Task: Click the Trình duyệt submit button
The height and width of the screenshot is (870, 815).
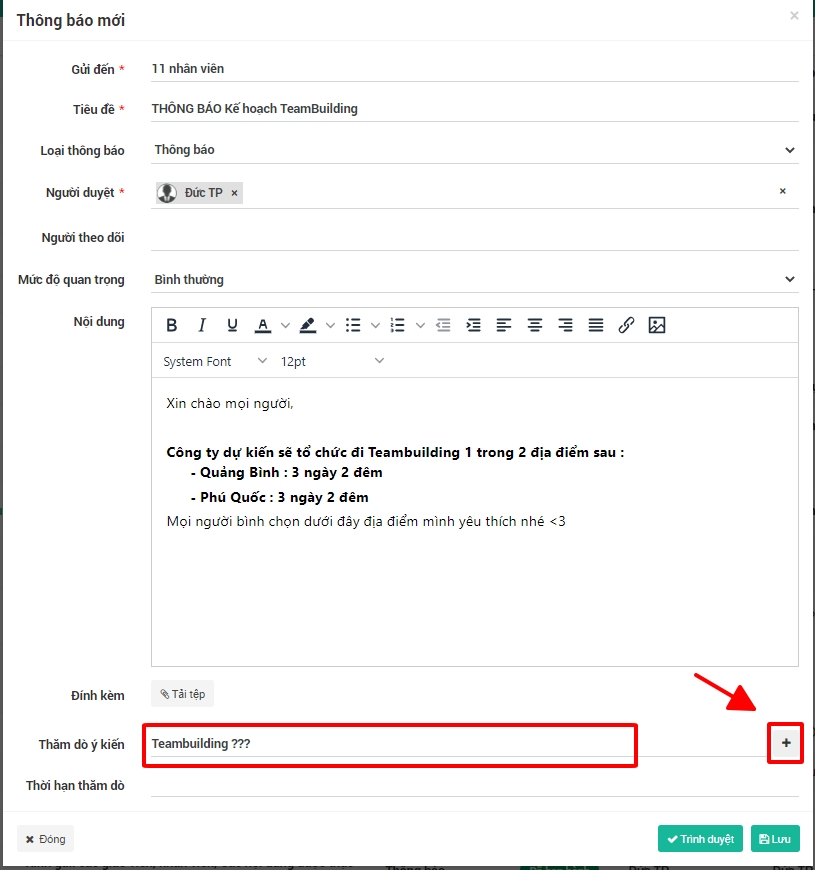Action: tap(700, 839)
